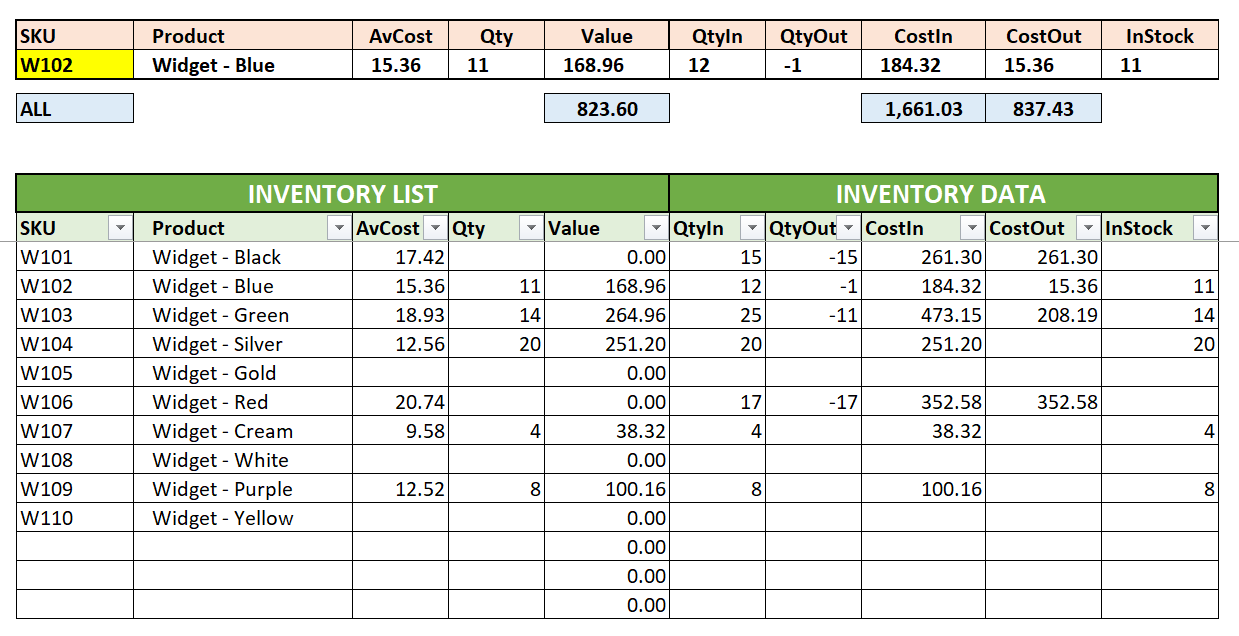Select the ALL summary cell
Image resolution: width=1239 pixels, height=636 pixels.
click(75, 107)
